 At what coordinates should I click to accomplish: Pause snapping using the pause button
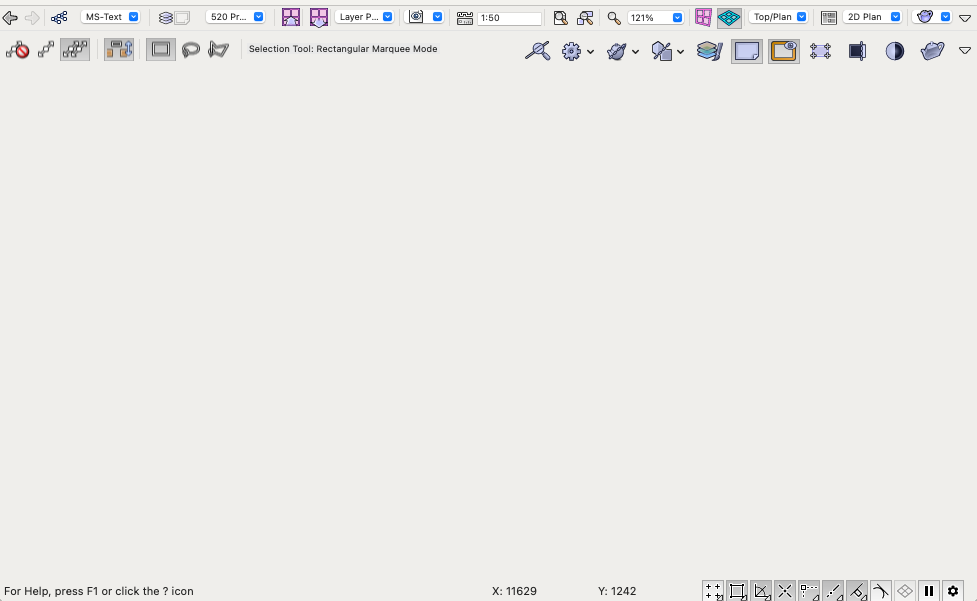(928, 591)
